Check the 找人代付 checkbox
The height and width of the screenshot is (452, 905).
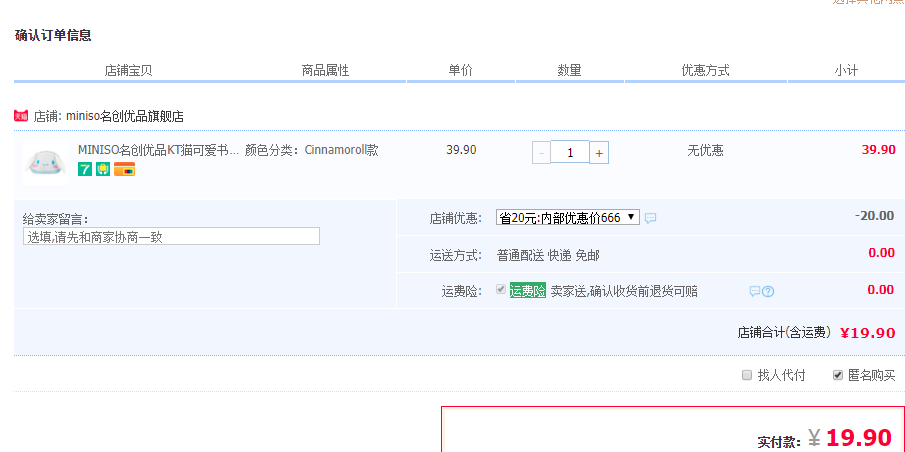[747, 375]
